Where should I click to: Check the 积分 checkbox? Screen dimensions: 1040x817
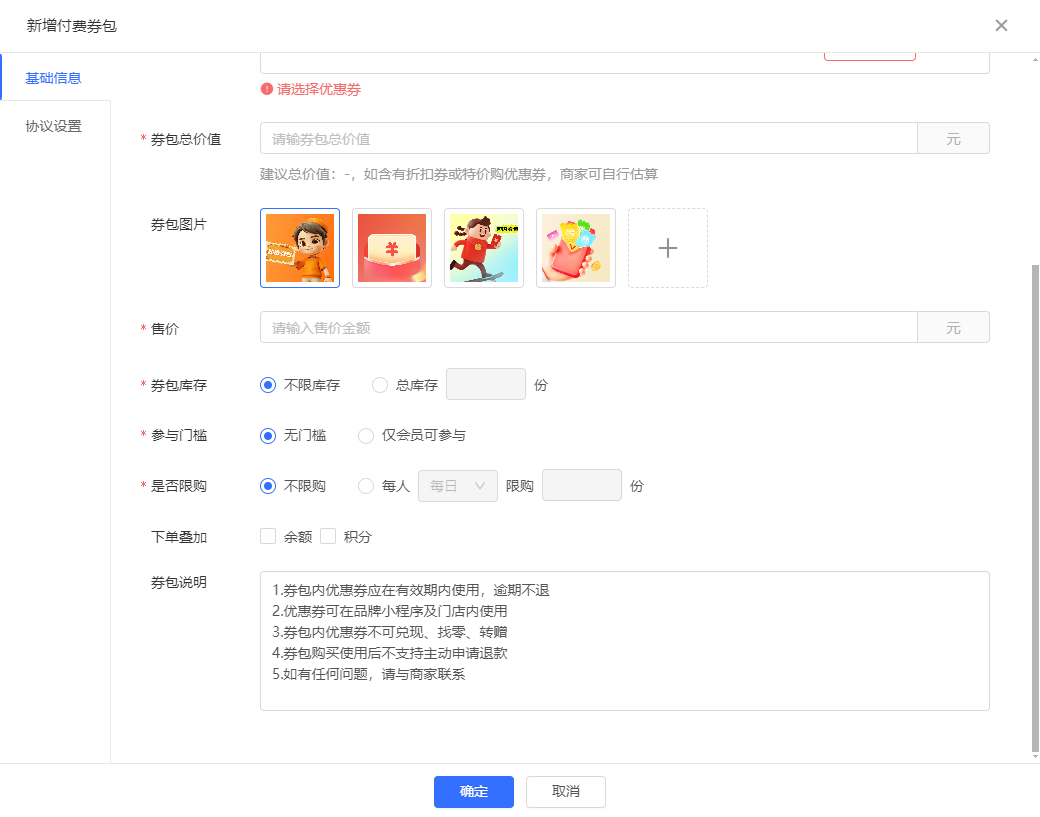click(x=328, y=537)
